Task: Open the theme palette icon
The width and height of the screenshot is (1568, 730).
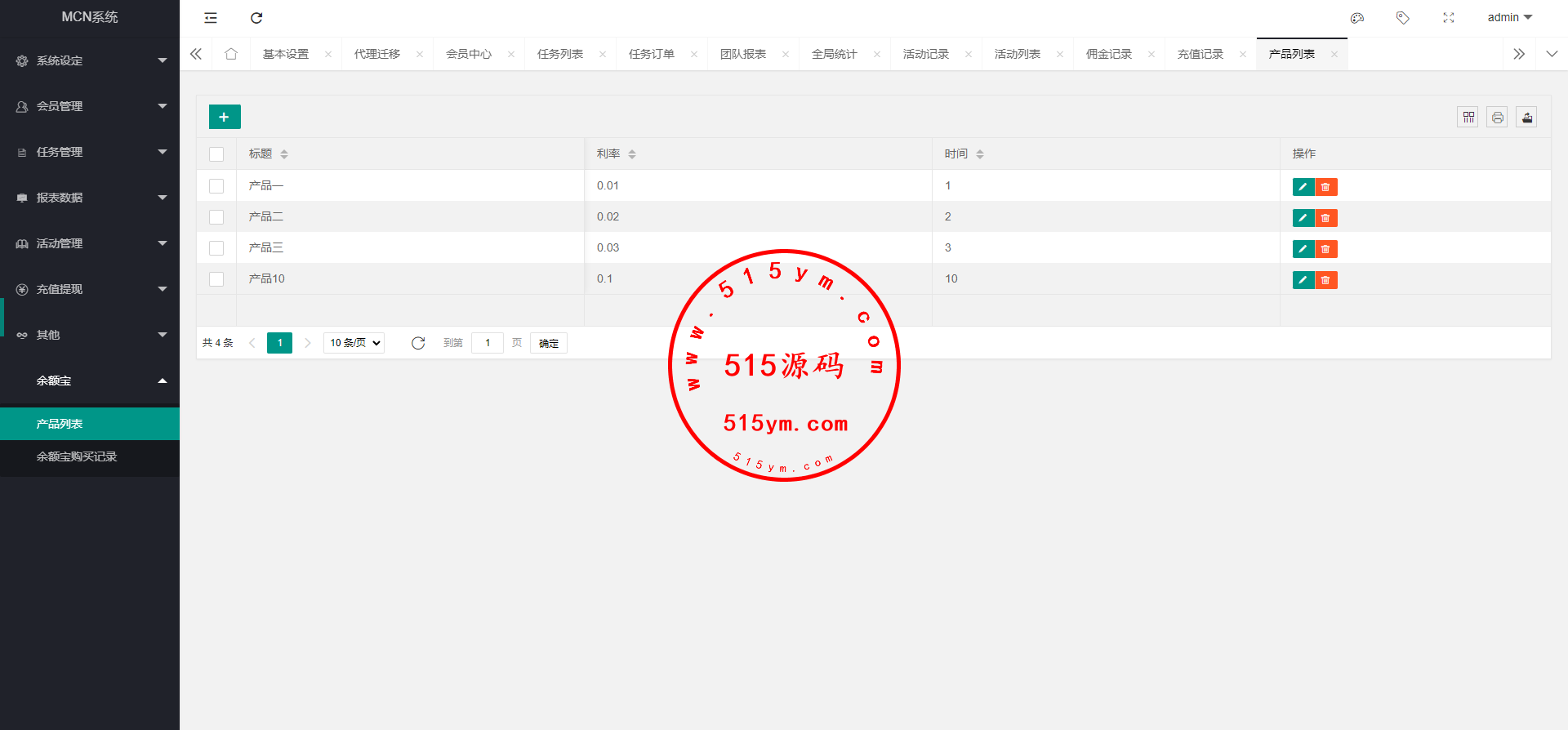Action: pos(1357,18)
